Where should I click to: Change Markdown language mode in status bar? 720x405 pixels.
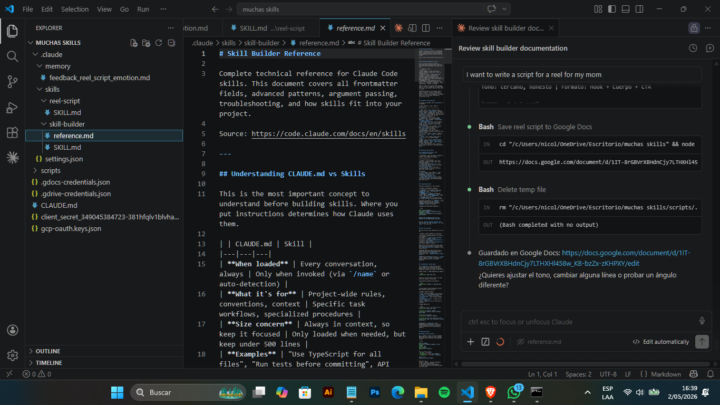pos(666,374)
